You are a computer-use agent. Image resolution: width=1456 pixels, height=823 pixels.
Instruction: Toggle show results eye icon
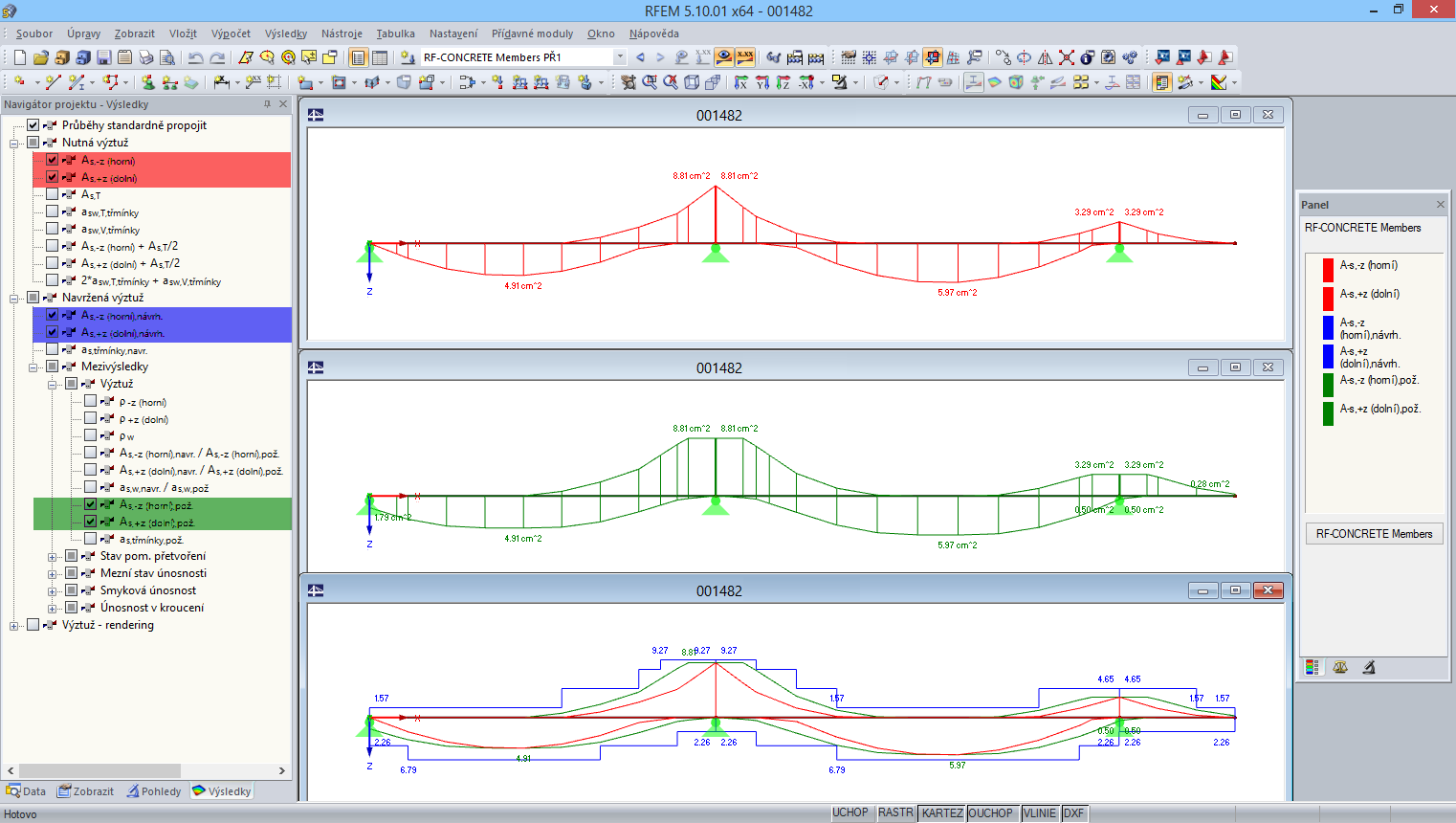(x=724, y=57)
